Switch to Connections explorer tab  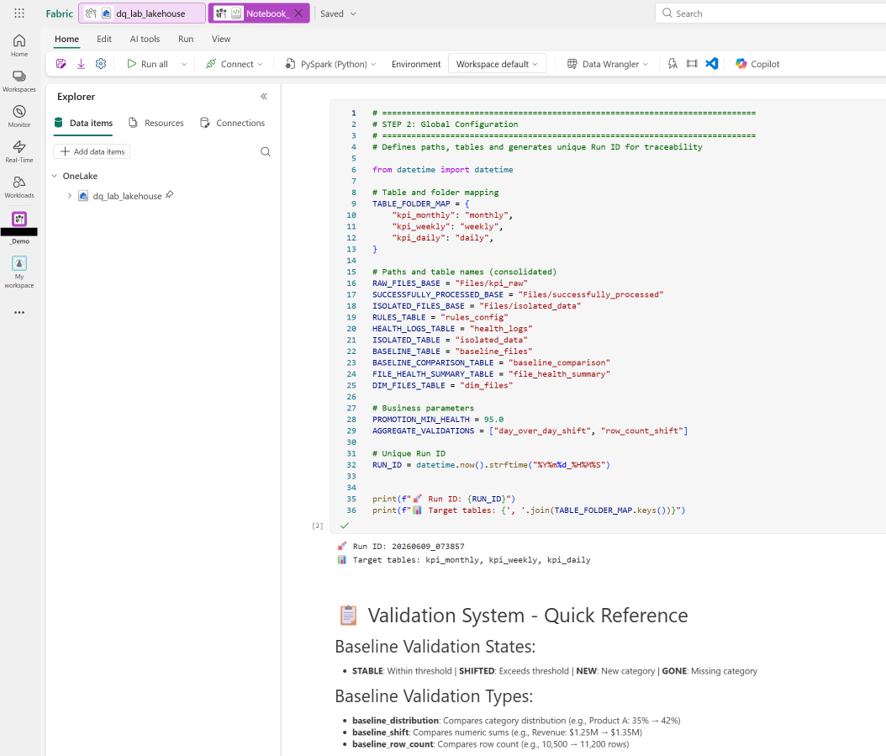click(232, 123)
